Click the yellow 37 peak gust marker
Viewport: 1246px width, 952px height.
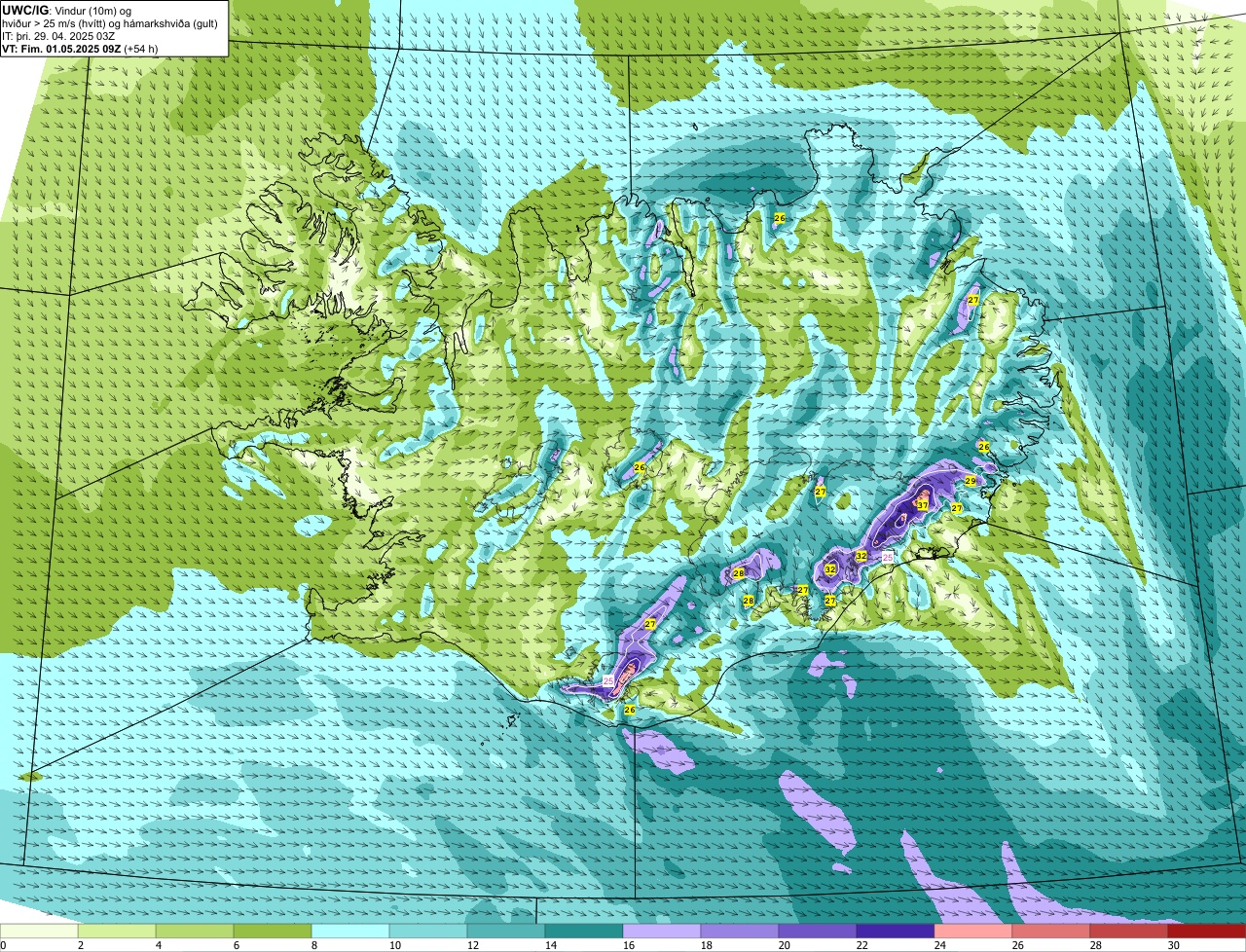[x=922, y=505]
